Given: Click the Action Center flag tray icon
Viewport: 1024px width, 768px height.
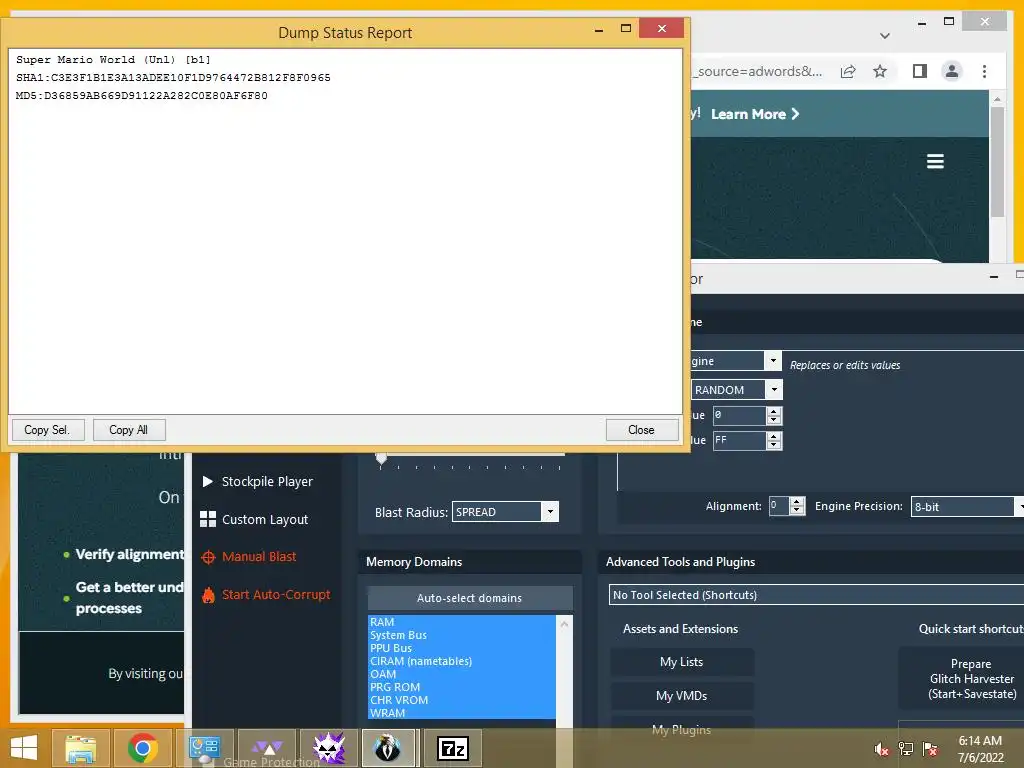Looking at the screenshot, I should click(930, 750).
